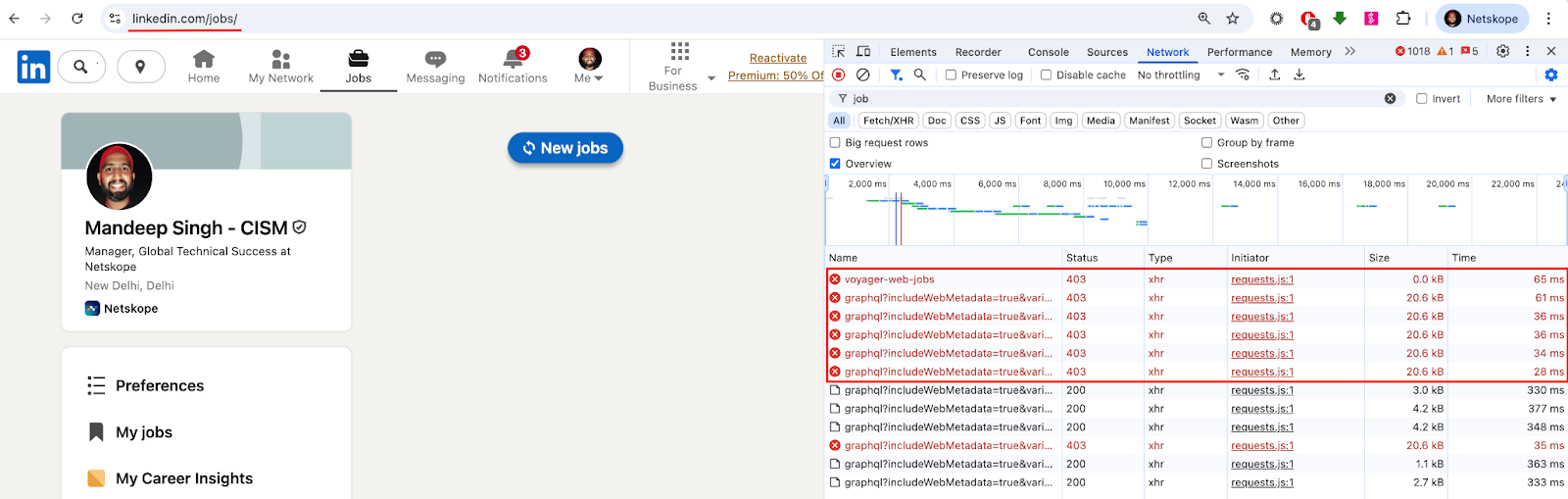Open network search magnifier in DevTools

919,75
